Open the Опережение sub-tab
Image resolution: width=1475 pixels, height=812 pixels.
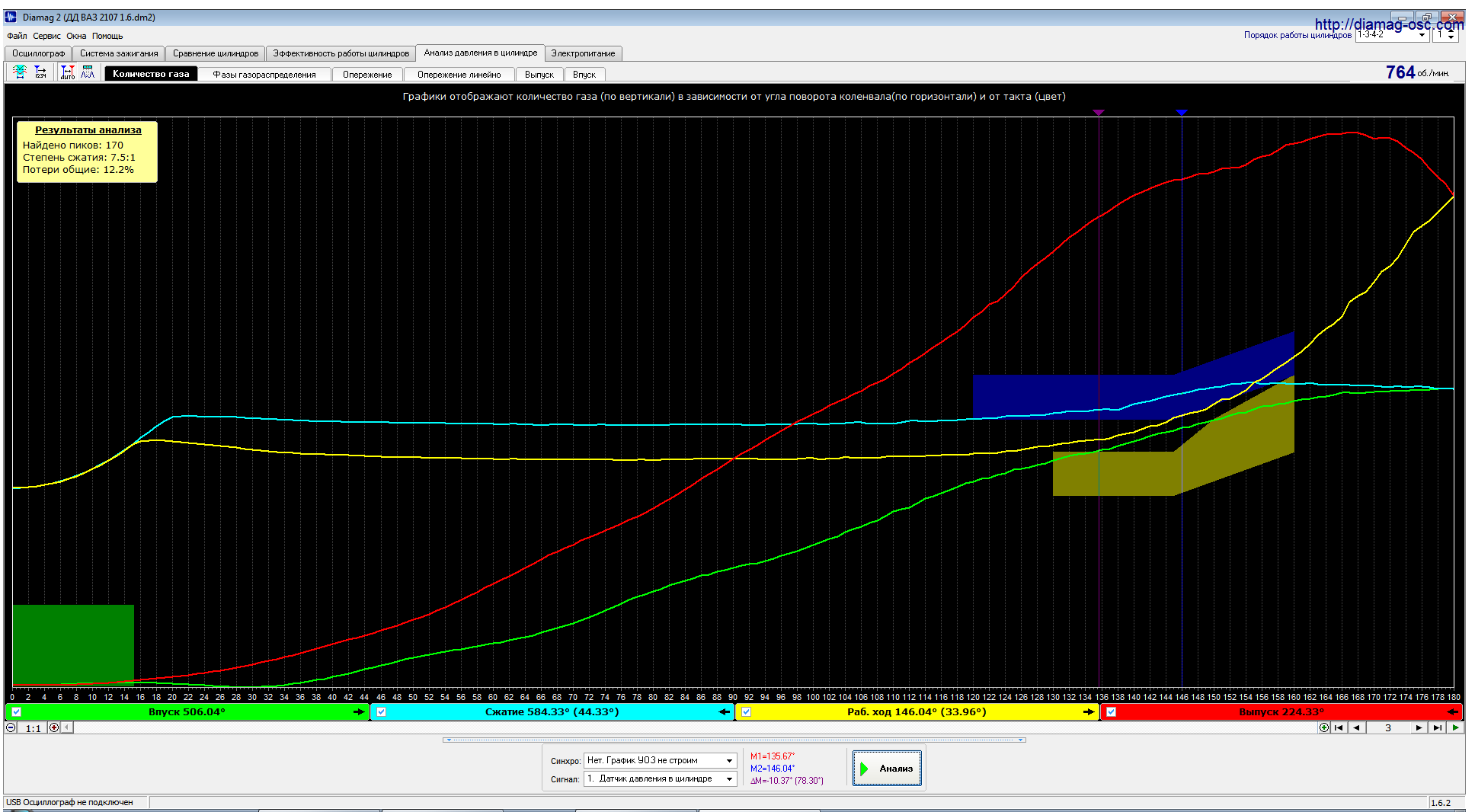[367, 74]
